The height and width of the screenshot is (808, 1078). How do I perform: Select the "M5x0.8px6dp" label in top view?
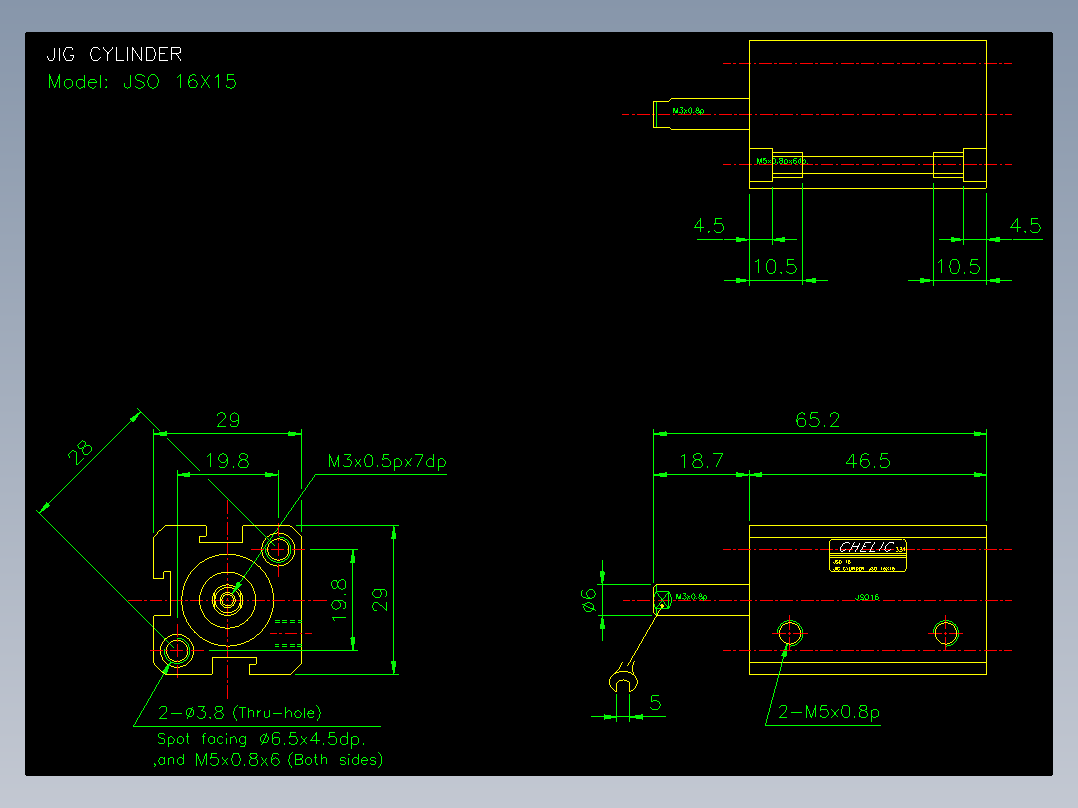click(782, 162)
